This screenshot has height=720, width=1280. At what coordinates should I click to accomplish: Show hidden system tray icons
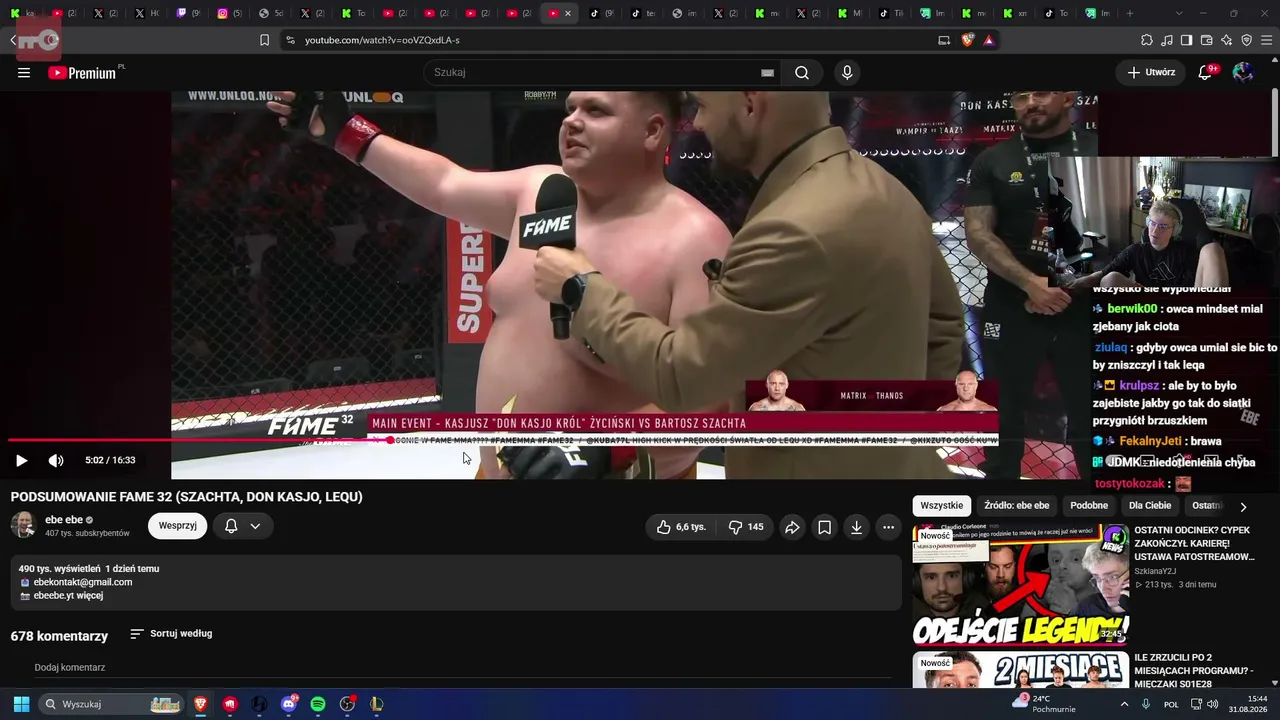coord(1124,704)
